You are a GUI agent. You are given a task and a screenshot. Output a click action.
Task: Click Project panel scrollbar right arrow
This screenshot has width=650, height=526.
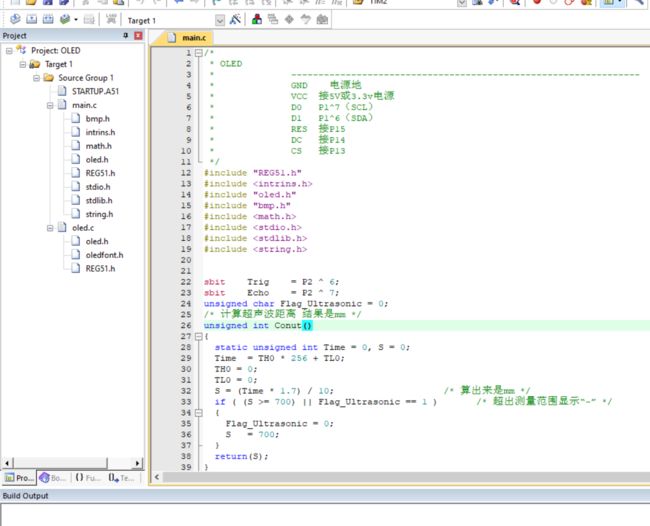(138, 463)
